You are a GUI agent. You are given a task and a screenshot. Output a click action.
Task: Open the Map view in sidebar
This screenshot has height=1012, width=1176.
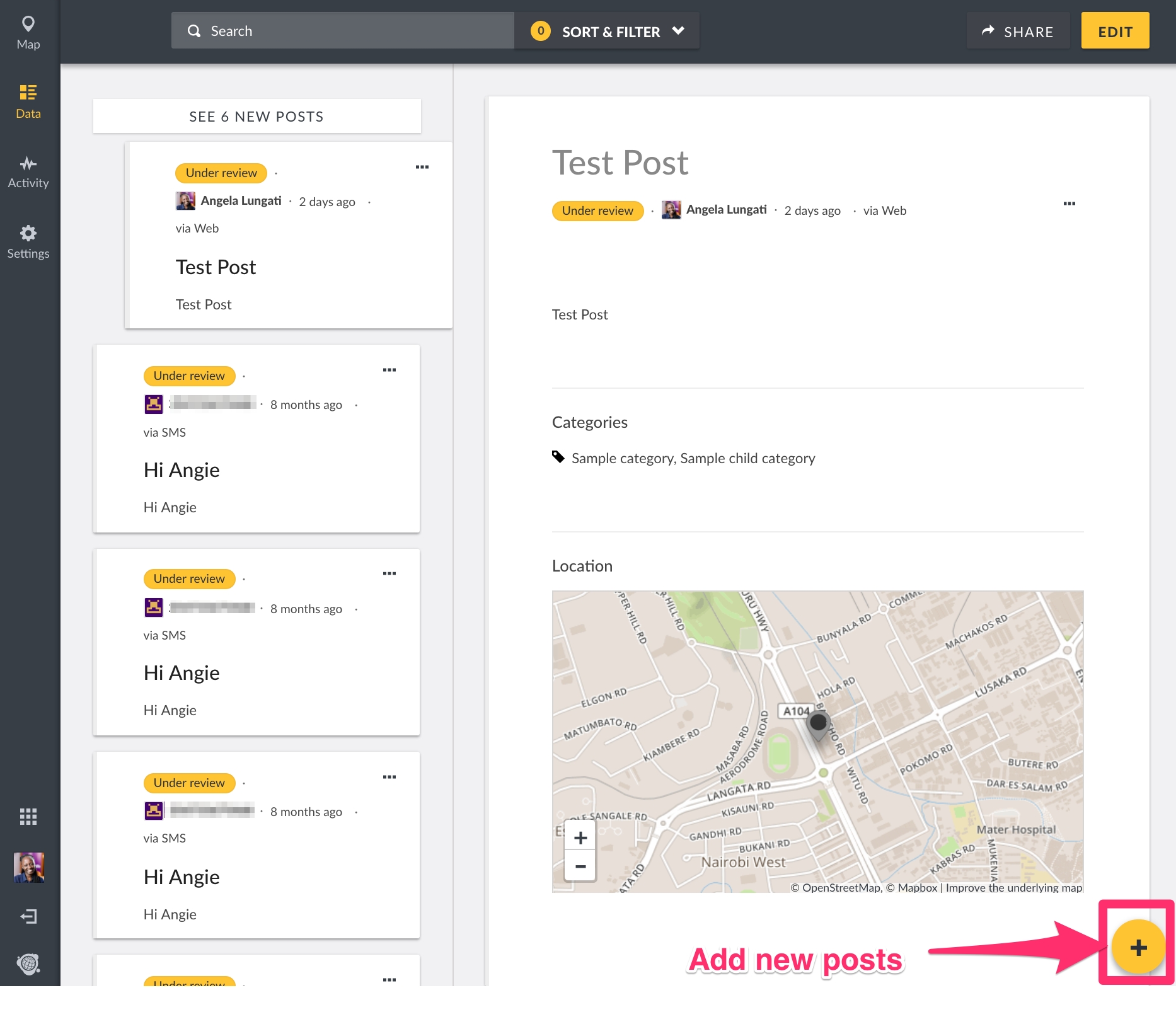tap(28, 32)
